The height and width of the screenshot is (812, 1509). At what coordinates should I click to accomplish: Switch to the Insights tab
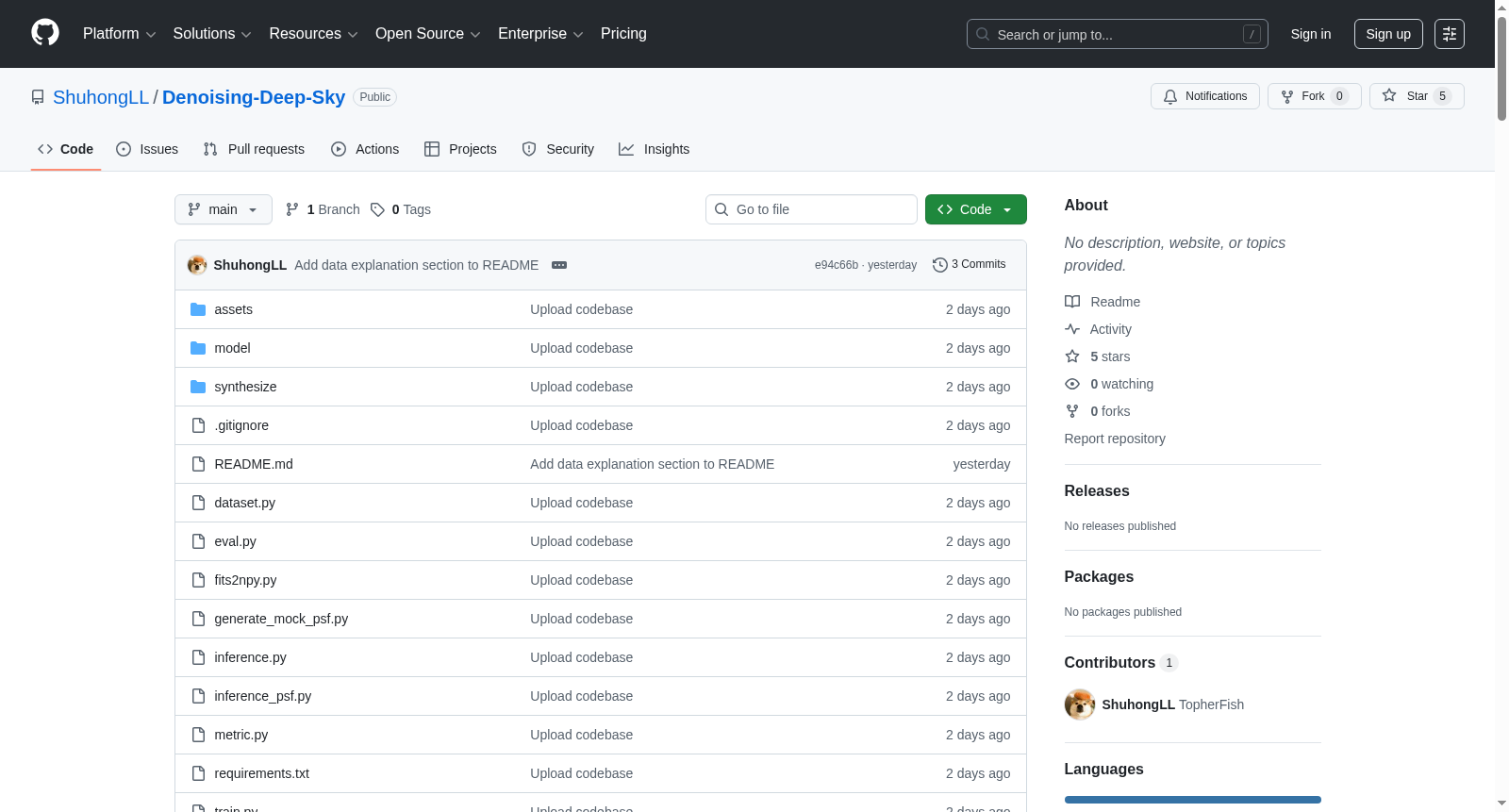[655, 149]
